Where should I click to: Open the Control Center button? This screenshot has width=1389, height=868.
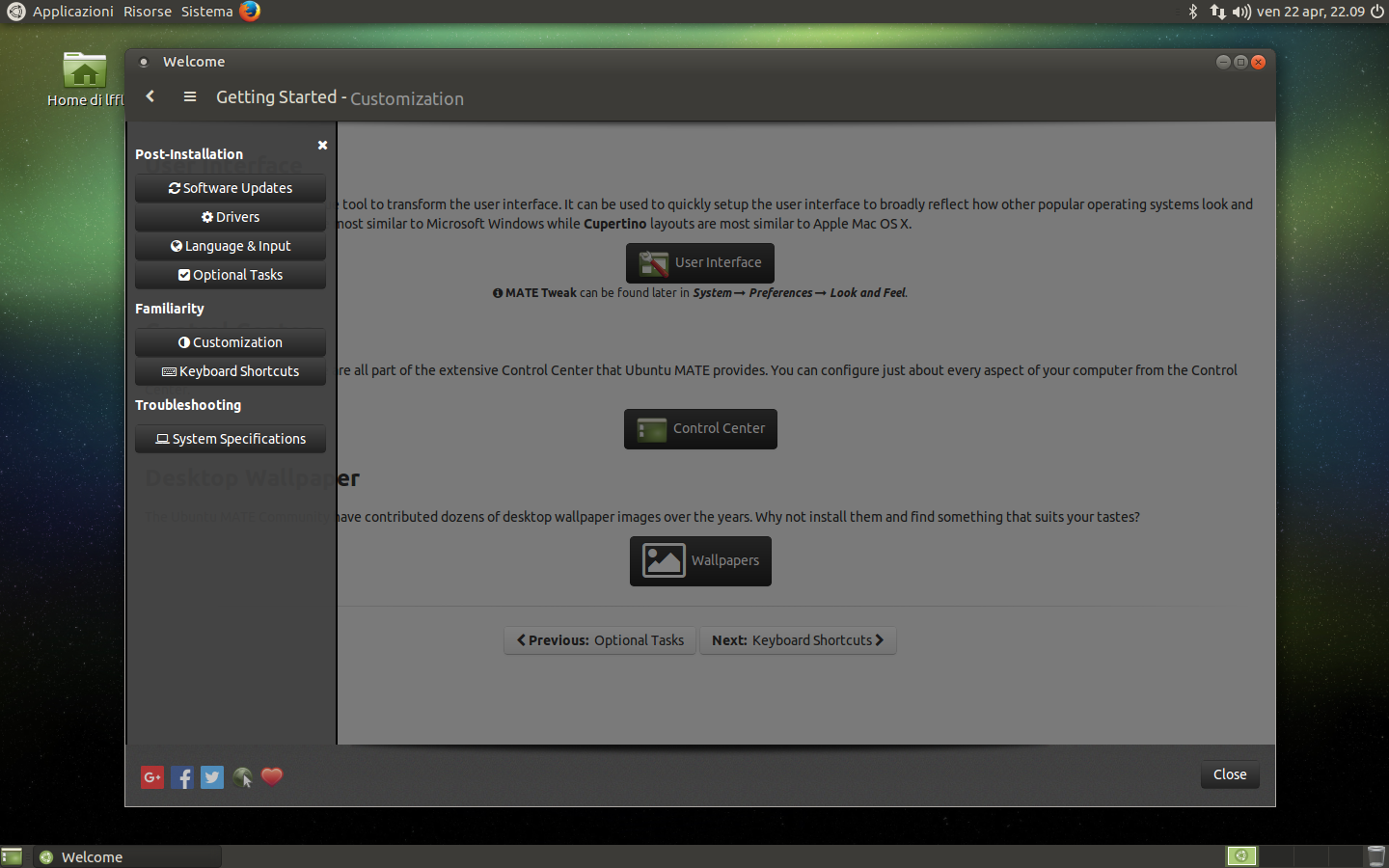(x=700, y=428)
